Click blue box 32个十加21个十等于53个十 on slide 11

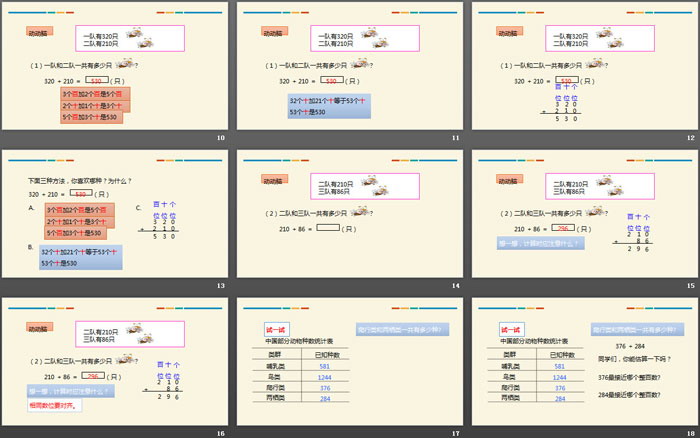(x=329, y=106)
